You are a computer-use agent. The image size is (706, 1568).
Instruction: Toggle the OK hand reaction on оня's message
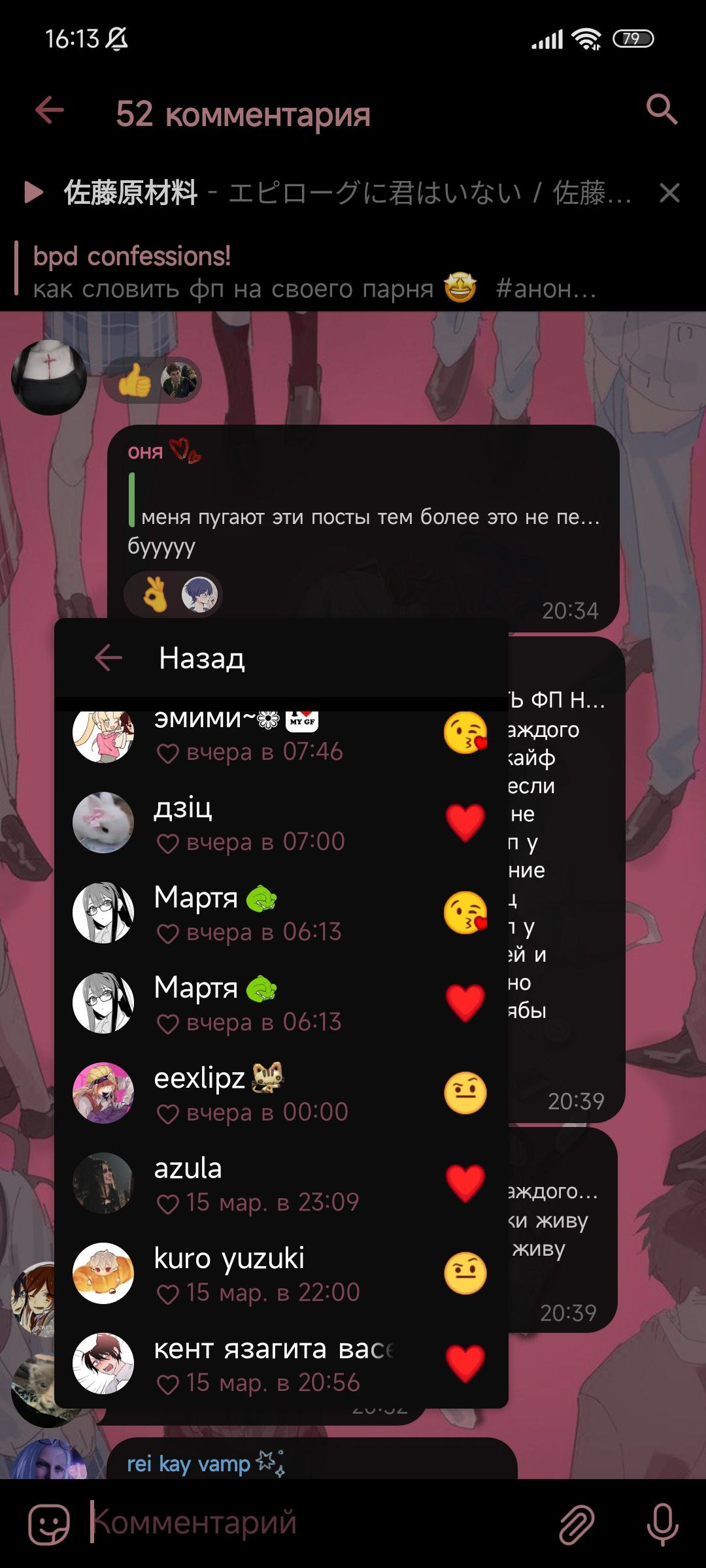coord(173,595)
